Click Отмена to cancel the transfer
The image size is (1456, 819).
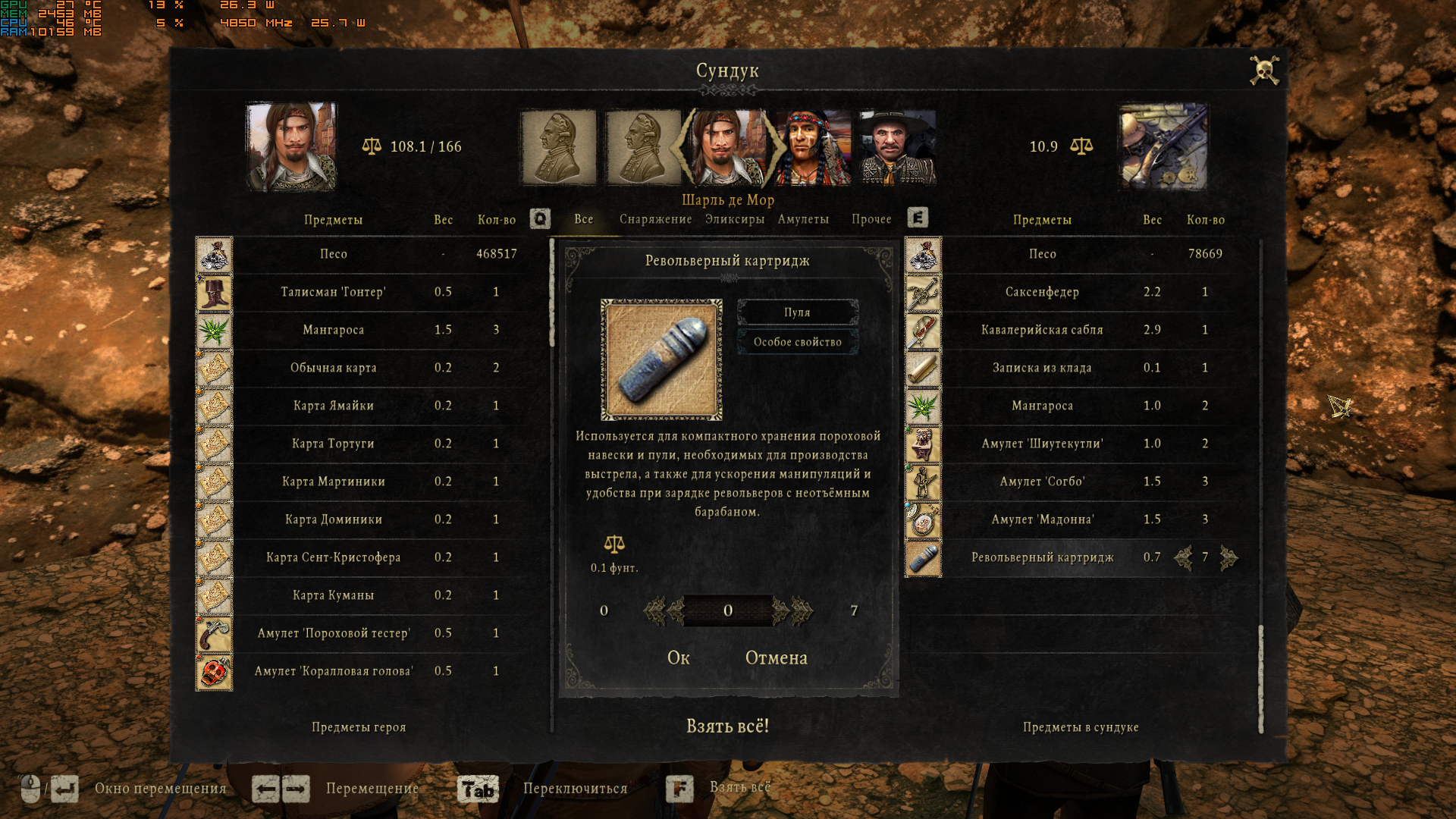tap(777, 657)
